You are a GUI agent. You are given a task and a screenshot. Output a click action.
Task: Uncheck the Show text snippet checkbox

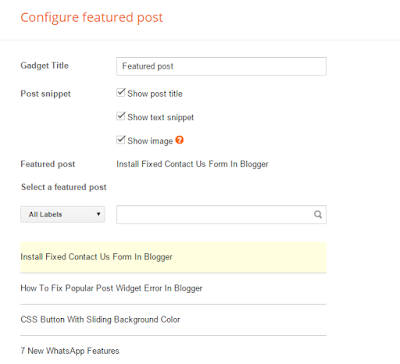click(x=121, y=116)
